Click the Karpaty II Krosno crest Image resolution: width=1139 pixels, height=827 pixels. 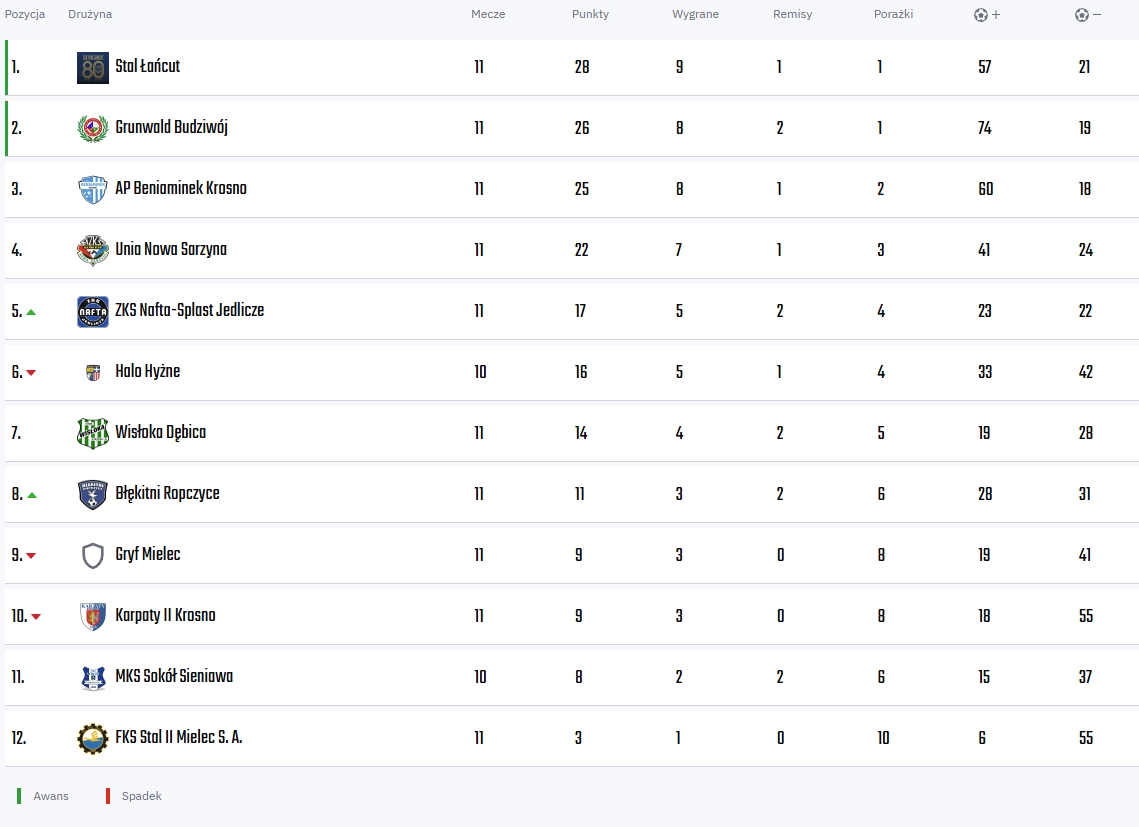click(x=93, y=617)
